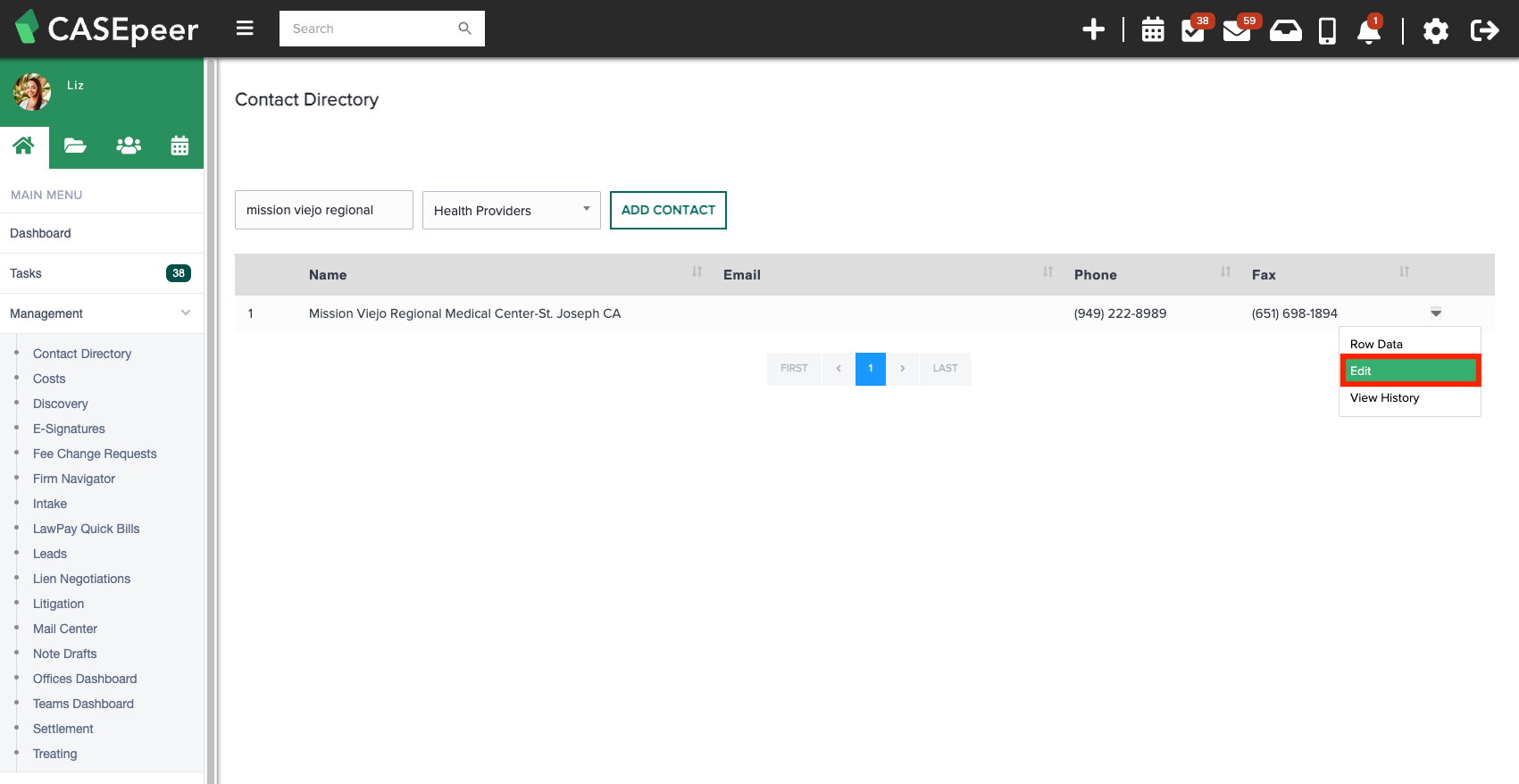Open Contact Directory link
1519x784 pixels.
[x=82, y=354]
